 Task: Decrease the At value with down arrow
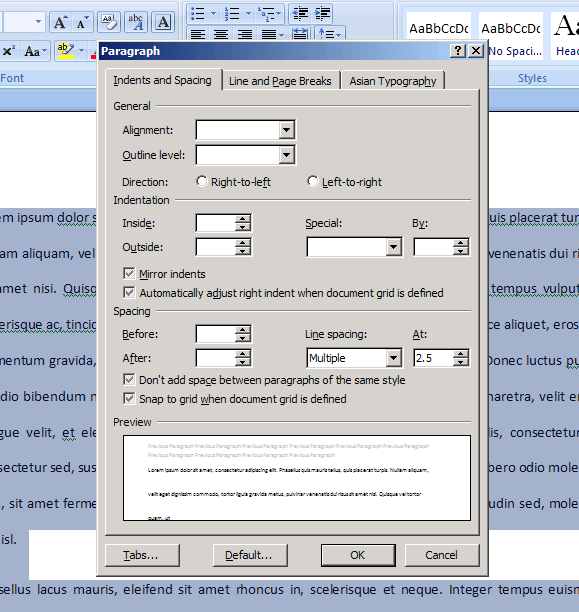click(461, 363)
